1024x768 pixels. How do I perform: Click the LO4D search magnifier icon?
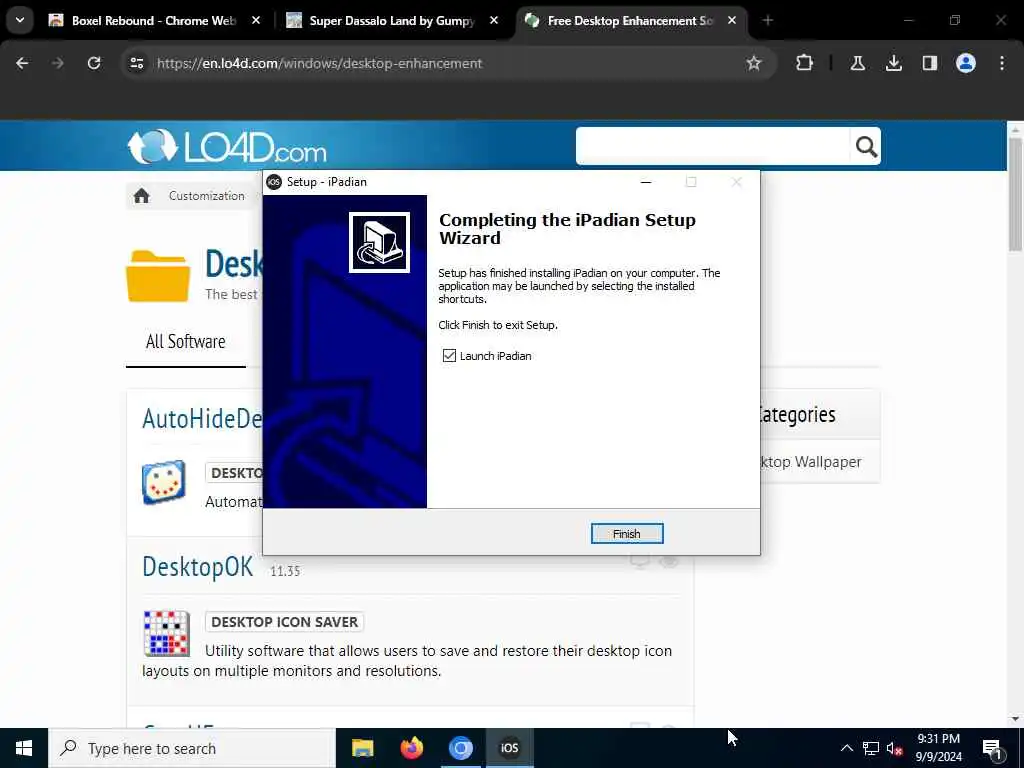(865, 146)
